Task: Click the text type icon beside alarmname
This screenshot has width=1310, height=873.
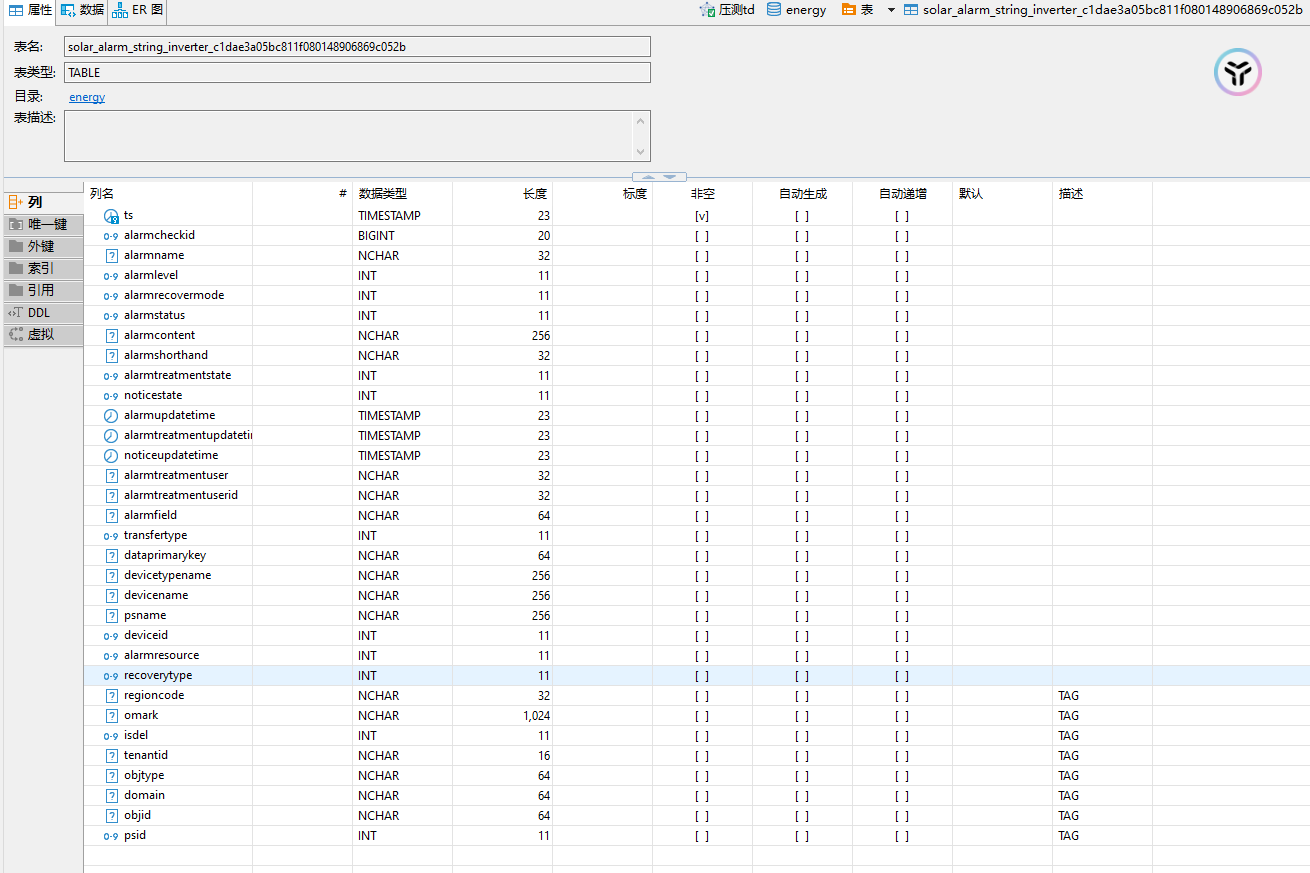Action: [111, 256]
